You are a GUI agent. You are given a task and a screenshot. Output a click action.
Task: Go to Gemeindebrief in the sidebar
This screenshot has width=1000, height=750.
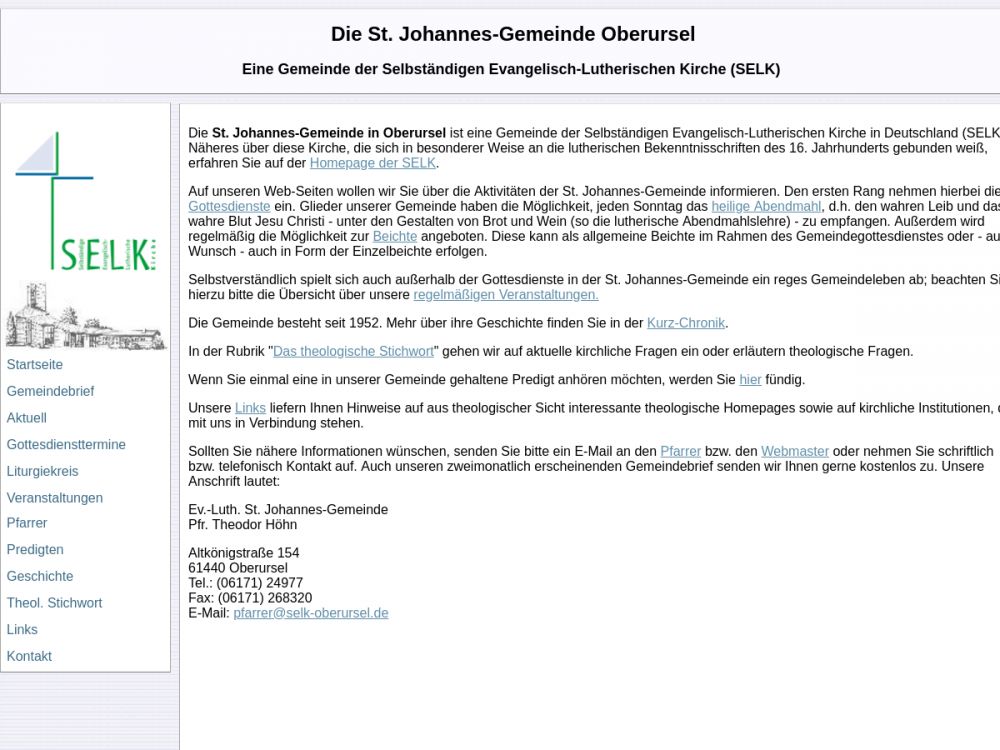(50, 391)
